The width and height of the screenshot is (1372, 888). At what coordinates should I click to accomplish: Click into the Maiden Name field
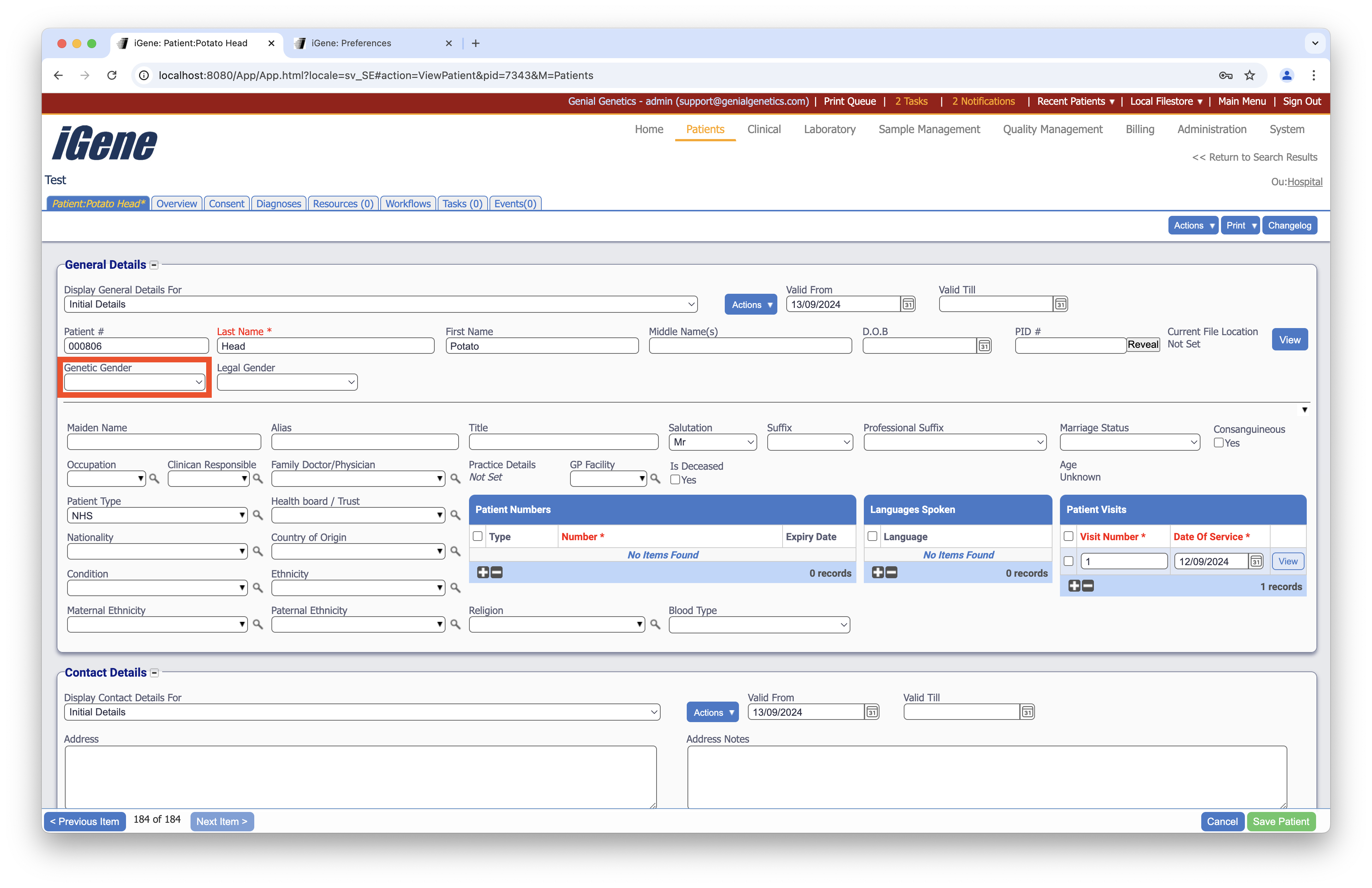[164, 442]
